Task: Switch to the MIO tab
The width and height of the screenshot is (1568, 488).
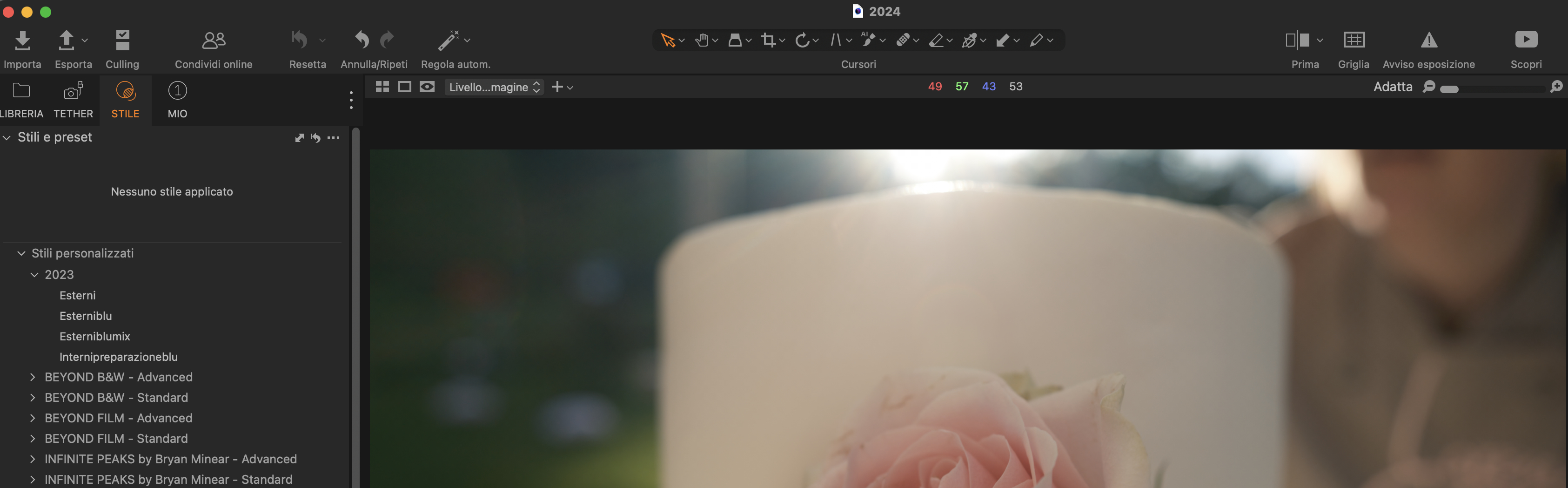Action: click(177, 101)
